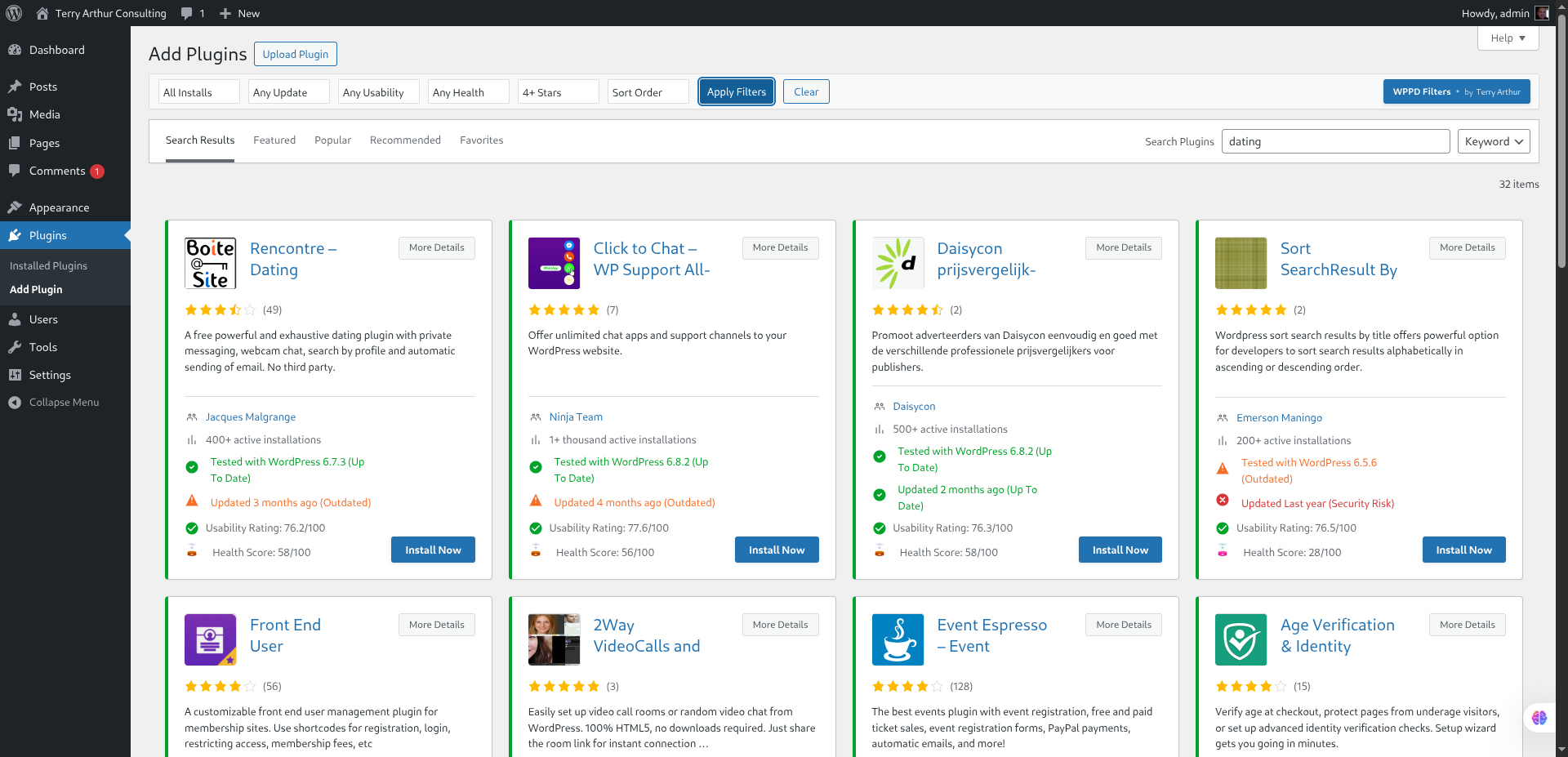This screenshot has width=1568, height=757.
Task: Click the Event Espresso coffee cup icon
Action: (x=898, y=639)
